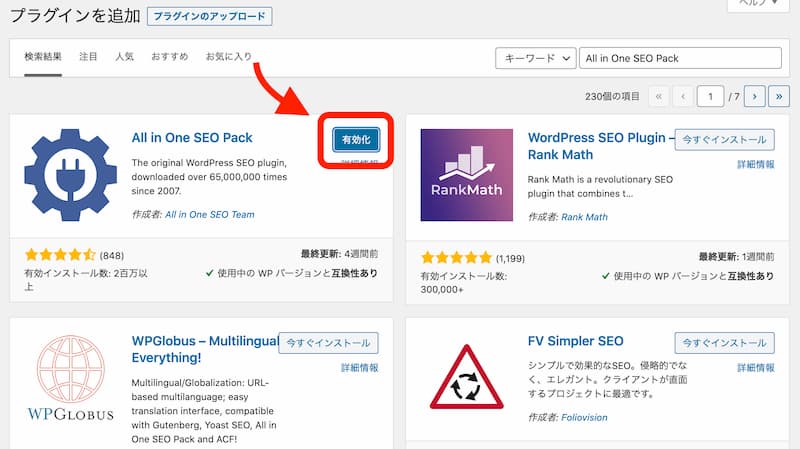Switch to 人気 tab
The image size is (800, 449).
click(x=124, y=56)
